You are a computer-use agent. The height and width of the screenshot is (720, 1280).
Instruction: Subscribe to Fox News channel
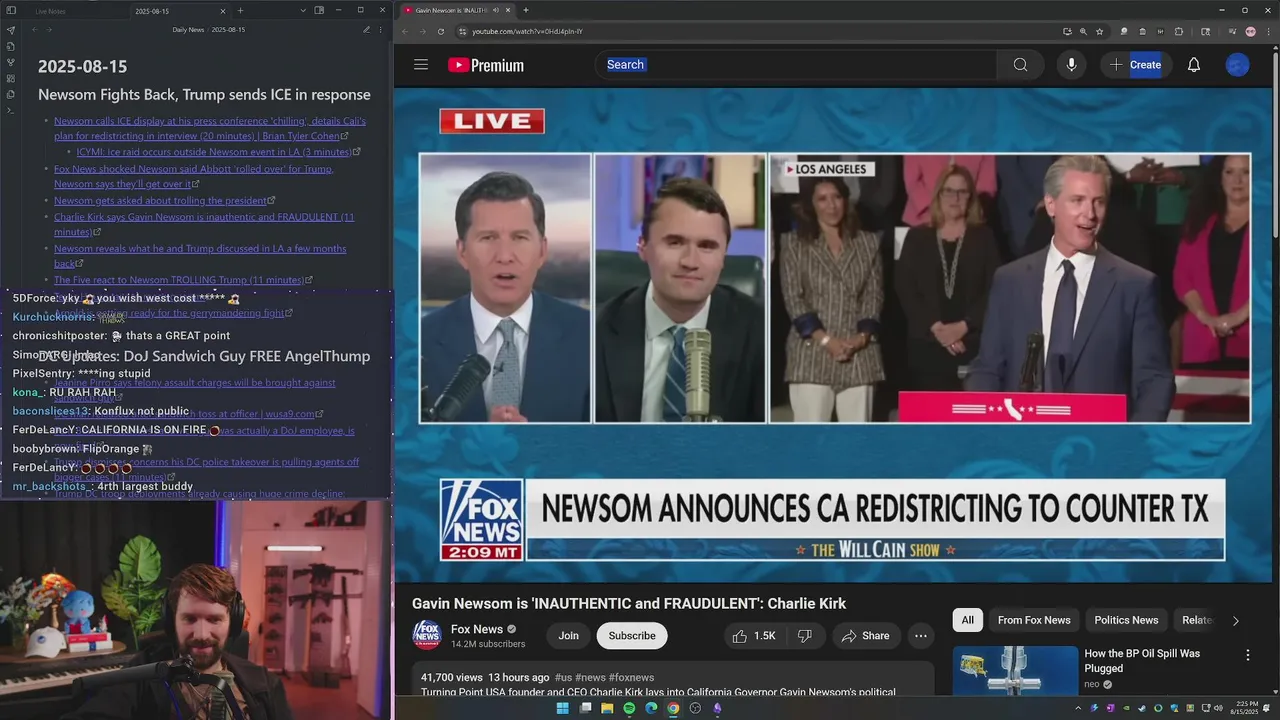tap(632, 636)
